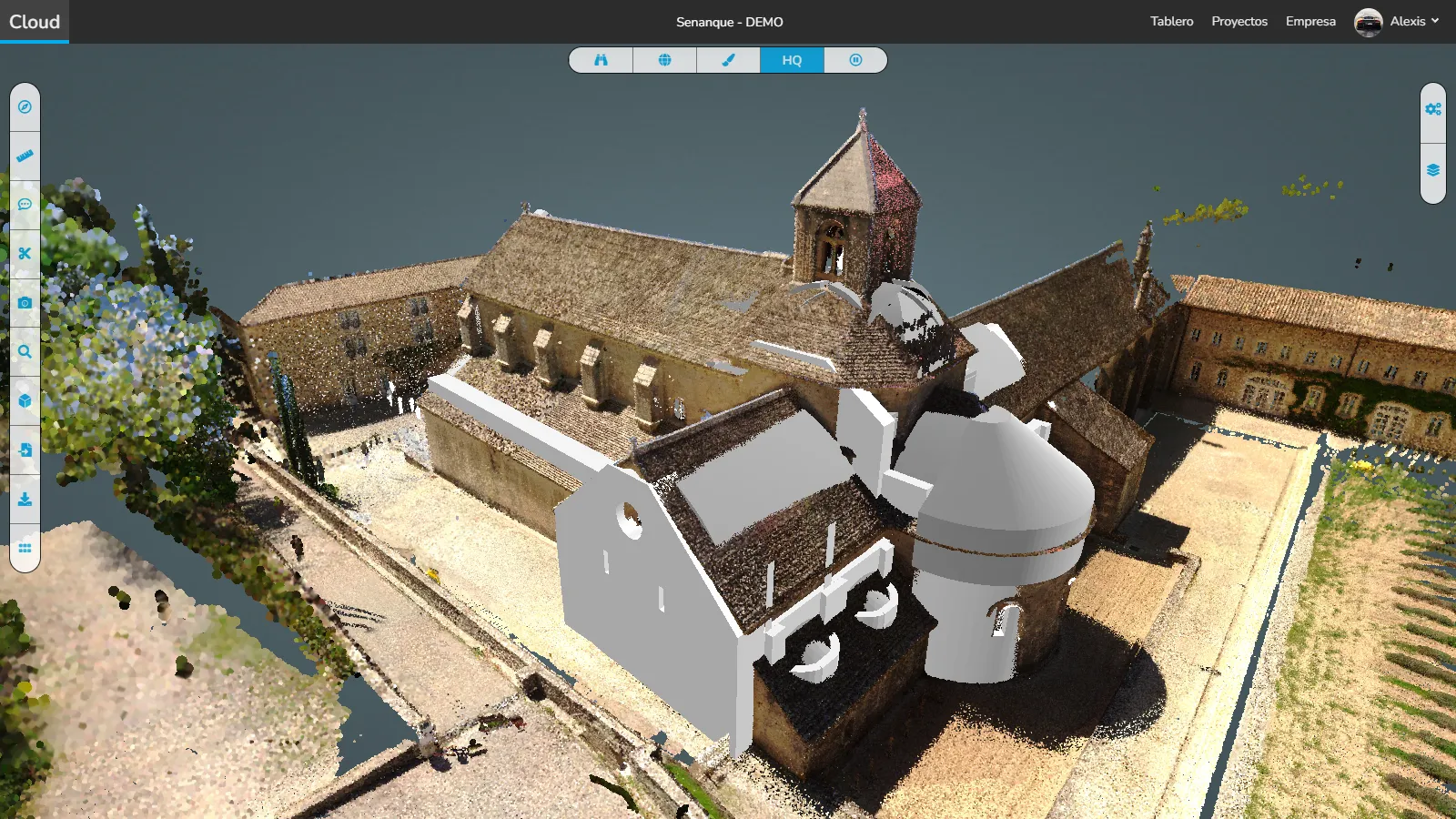This screenshot has height=819, width=1456.
Task: Open Proyectos menu item
Action: coord(1239,21)
